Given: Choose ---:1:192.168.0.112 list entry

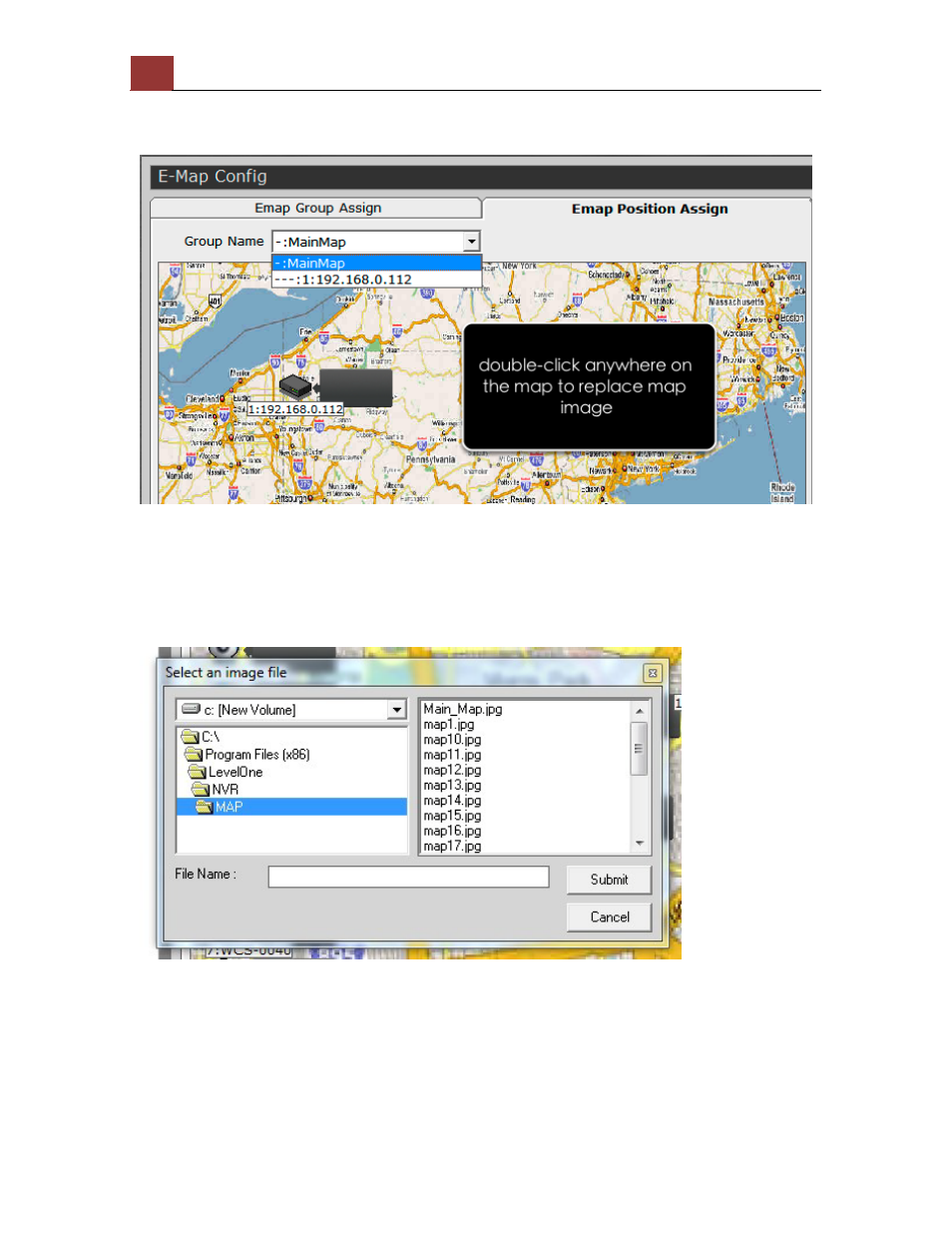Looking at the screenshot, I should pyautogui.click(x=376, y=280).
